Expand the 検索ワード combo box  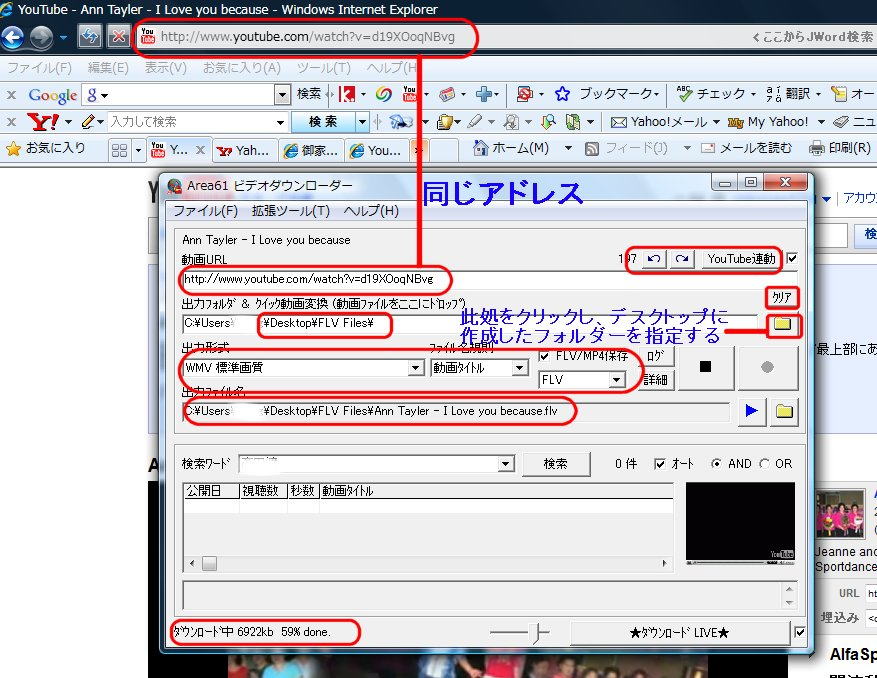tap(506, 464)
